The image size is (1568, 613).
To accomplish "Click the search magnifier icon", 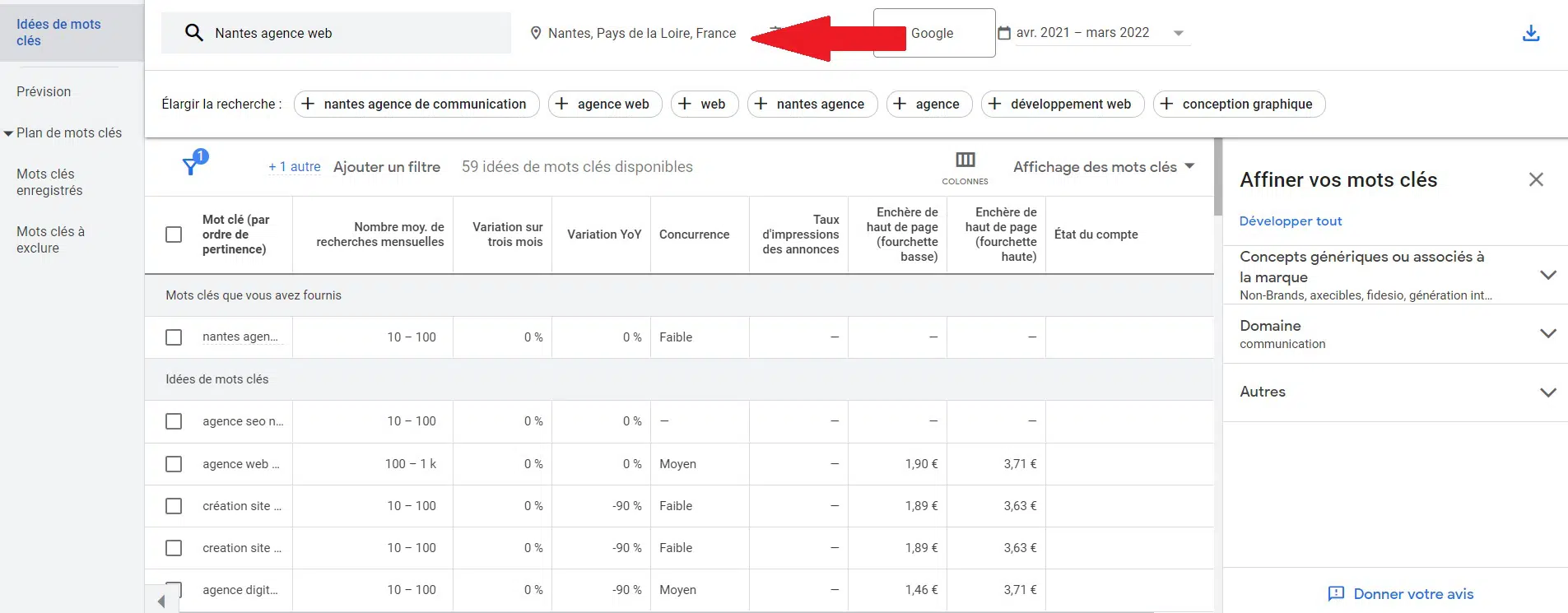I will [x=193, y=33].
